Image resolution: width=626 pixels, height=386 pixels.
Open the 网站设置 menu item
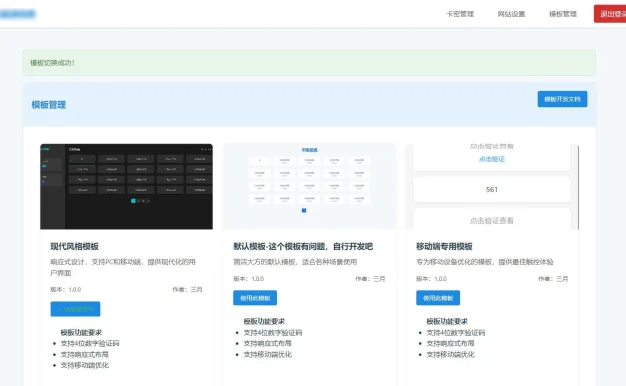click(511, 14)
